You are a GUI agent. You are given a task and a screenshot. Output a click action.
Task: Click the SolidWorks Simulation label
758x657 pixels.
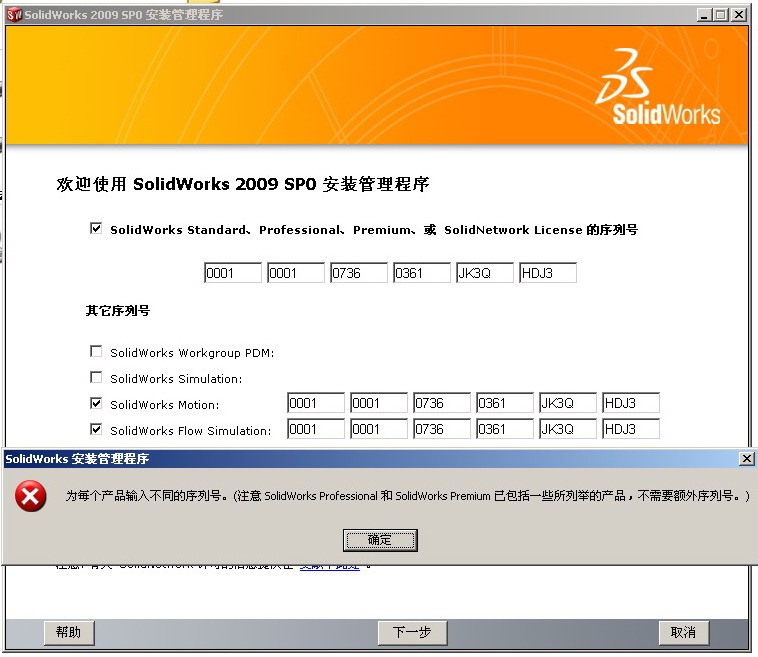tap(176, 379)
